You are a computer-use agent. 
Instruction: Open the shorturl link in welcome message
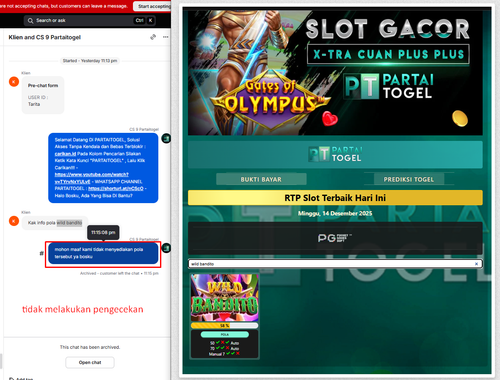(116, 188)
